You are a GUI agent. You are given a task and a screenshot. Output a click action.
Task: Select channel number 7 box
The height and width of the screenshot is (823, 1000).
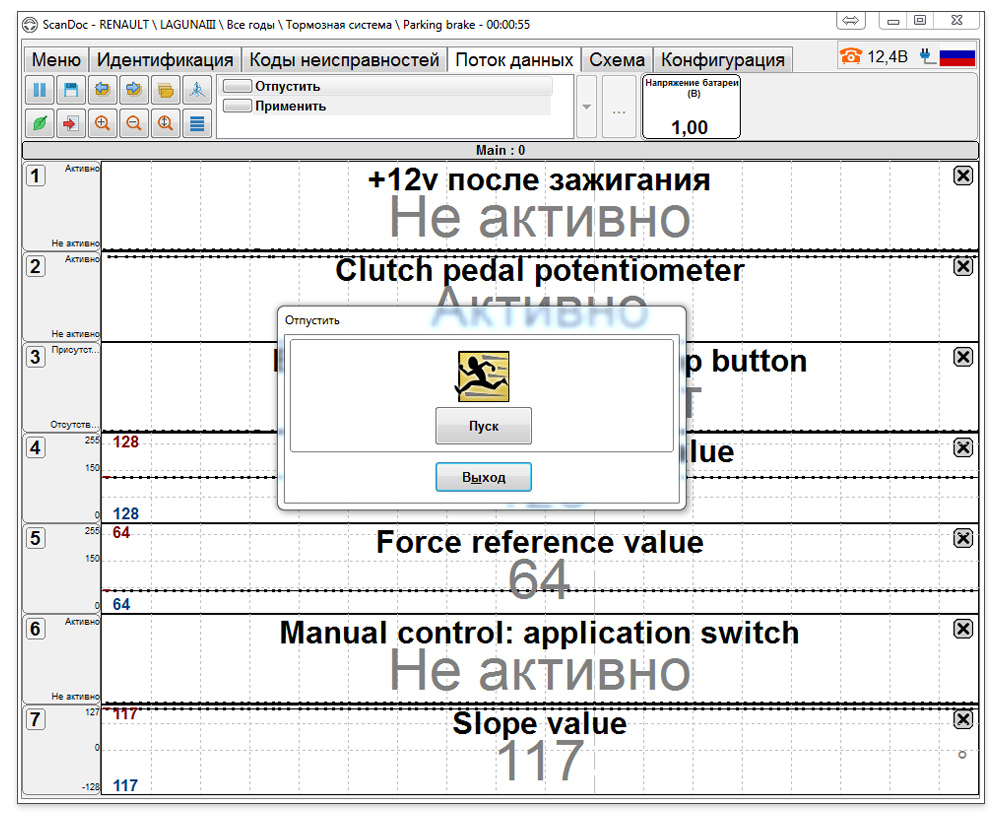coord(36,720)
